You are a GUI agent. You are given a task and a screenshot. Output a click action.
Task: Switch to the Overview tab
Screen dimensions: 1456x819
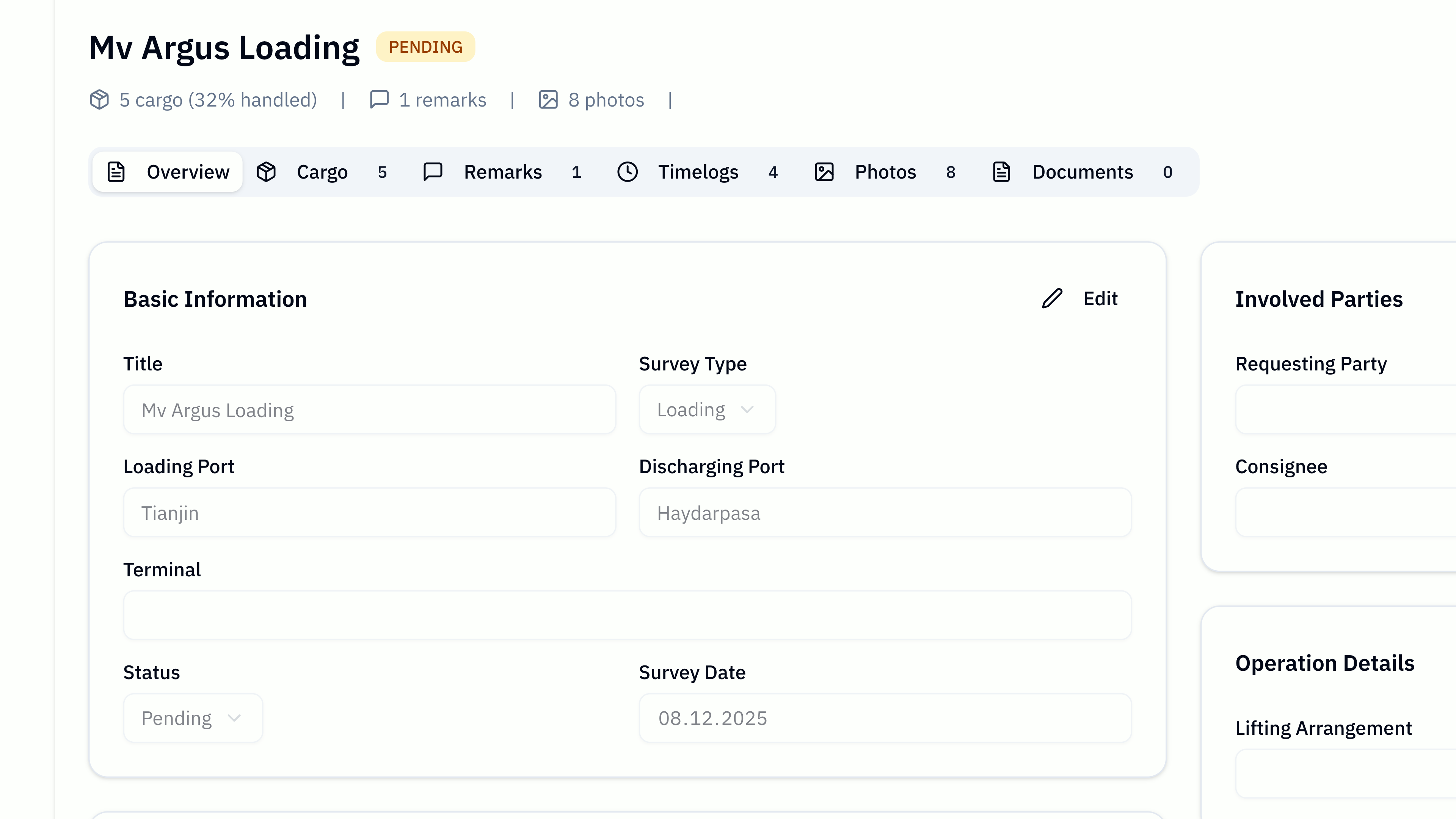pyautogui.click(x=168, y=172)
